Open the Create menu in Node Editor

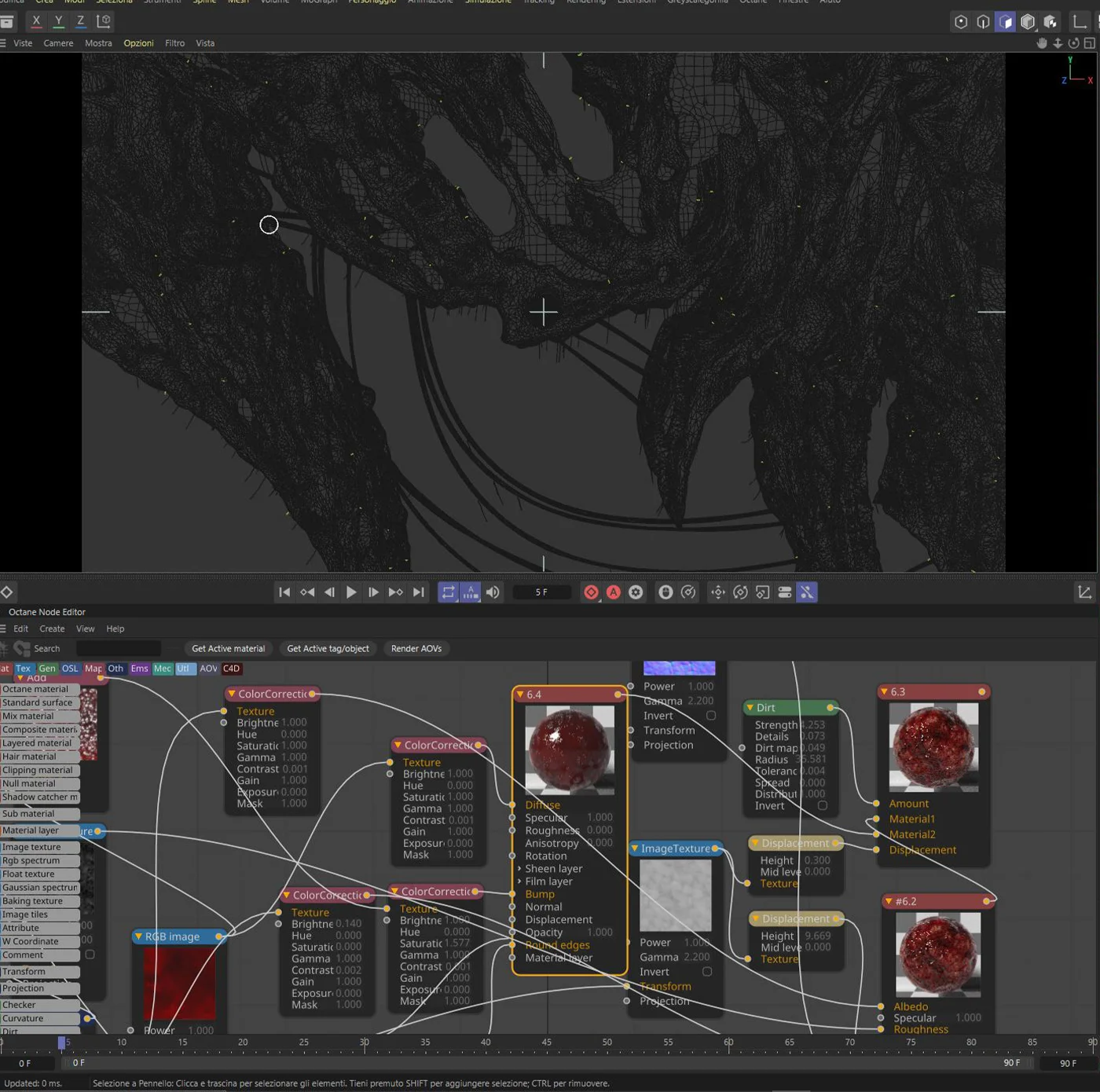[x=52, y=628]
